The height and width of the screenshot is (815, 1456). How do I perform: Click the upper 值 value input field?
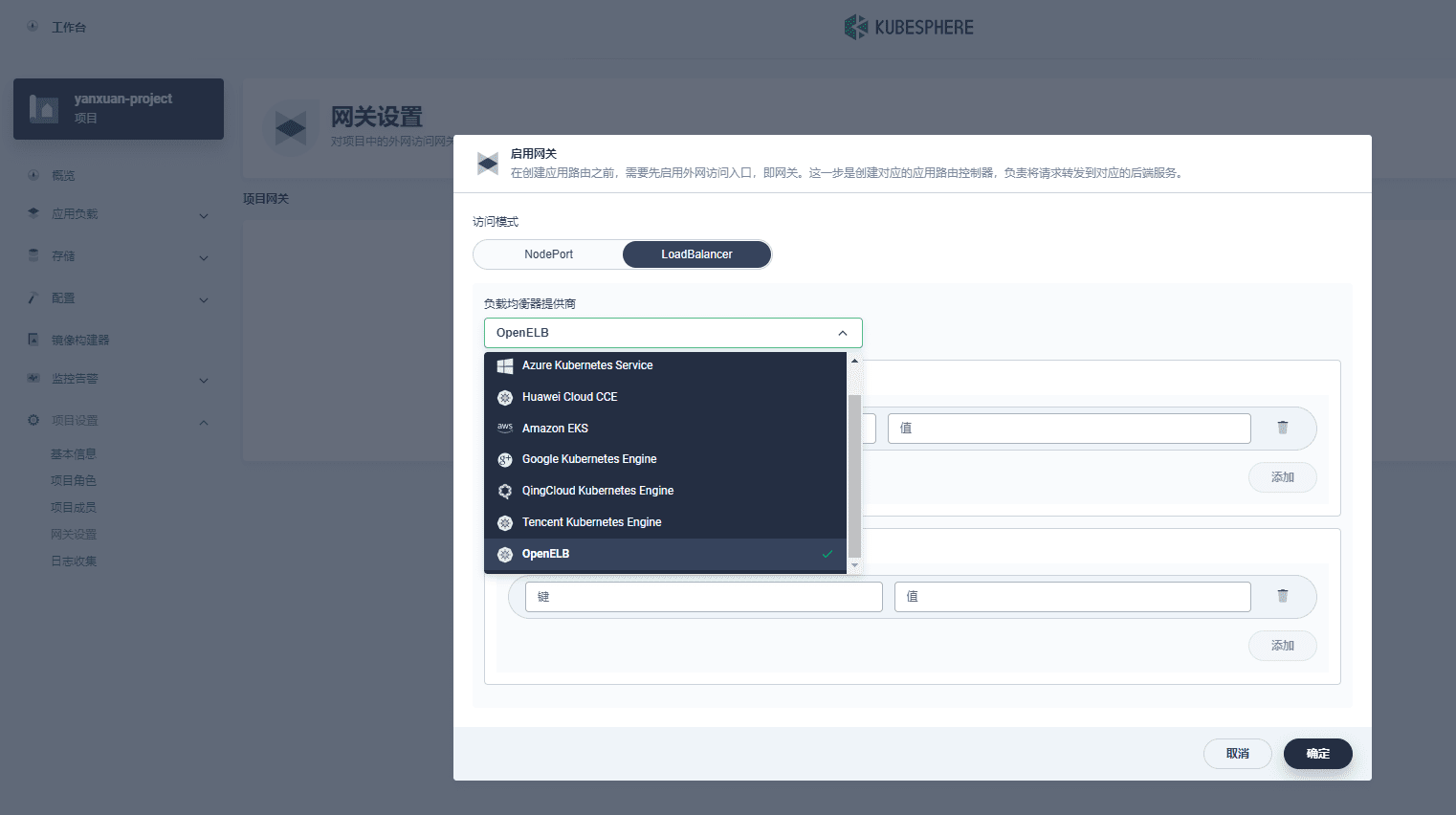[x=1070, y=429]
